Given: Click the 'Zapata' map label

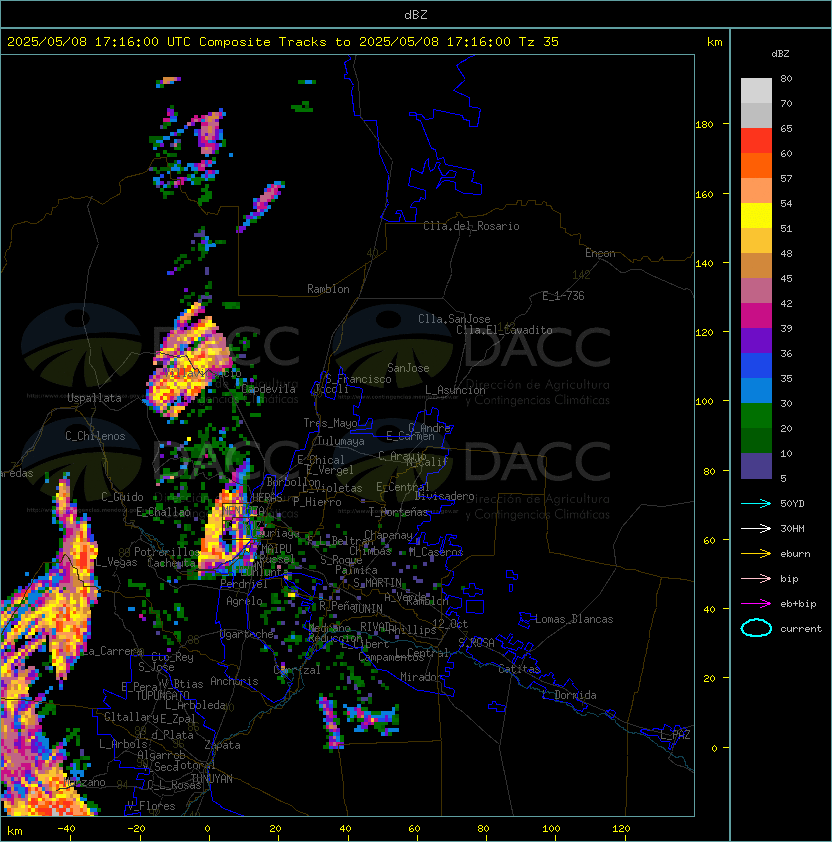Looking at the screenshot, I should point(222,745).
